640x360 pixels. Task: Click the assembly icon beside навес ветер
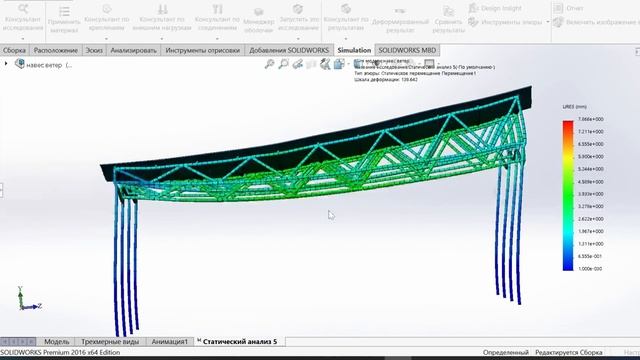pyautogui.click(x=20, y=64)
